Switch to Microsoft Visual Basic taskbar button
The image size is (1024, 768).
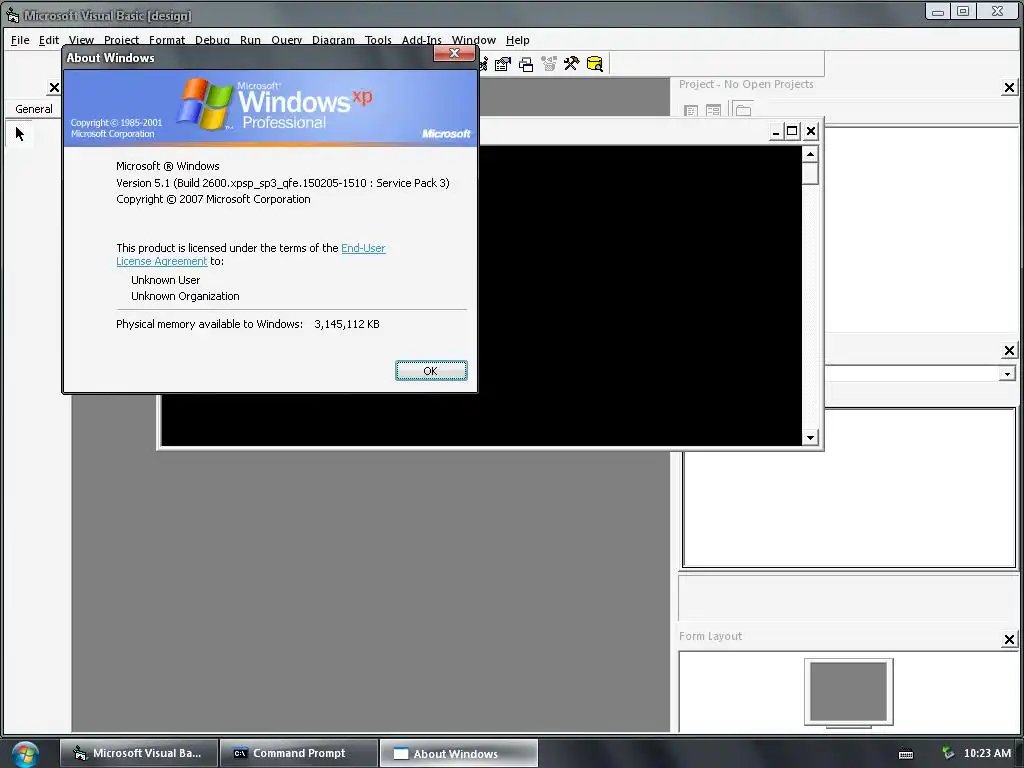[x=139, y=753]
